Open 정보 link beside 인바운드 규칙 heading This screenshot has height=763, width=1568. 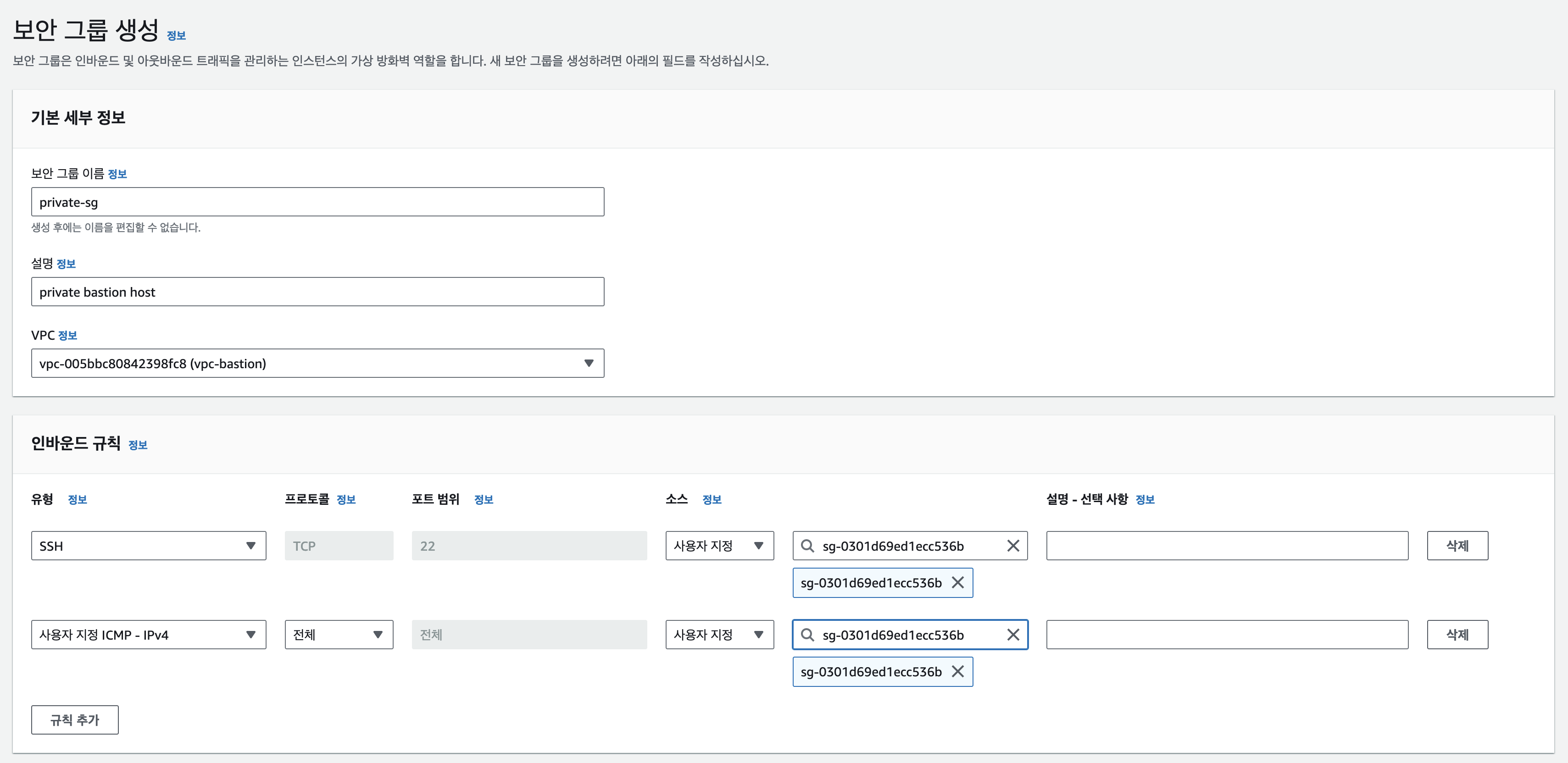[x=138, y=445]
